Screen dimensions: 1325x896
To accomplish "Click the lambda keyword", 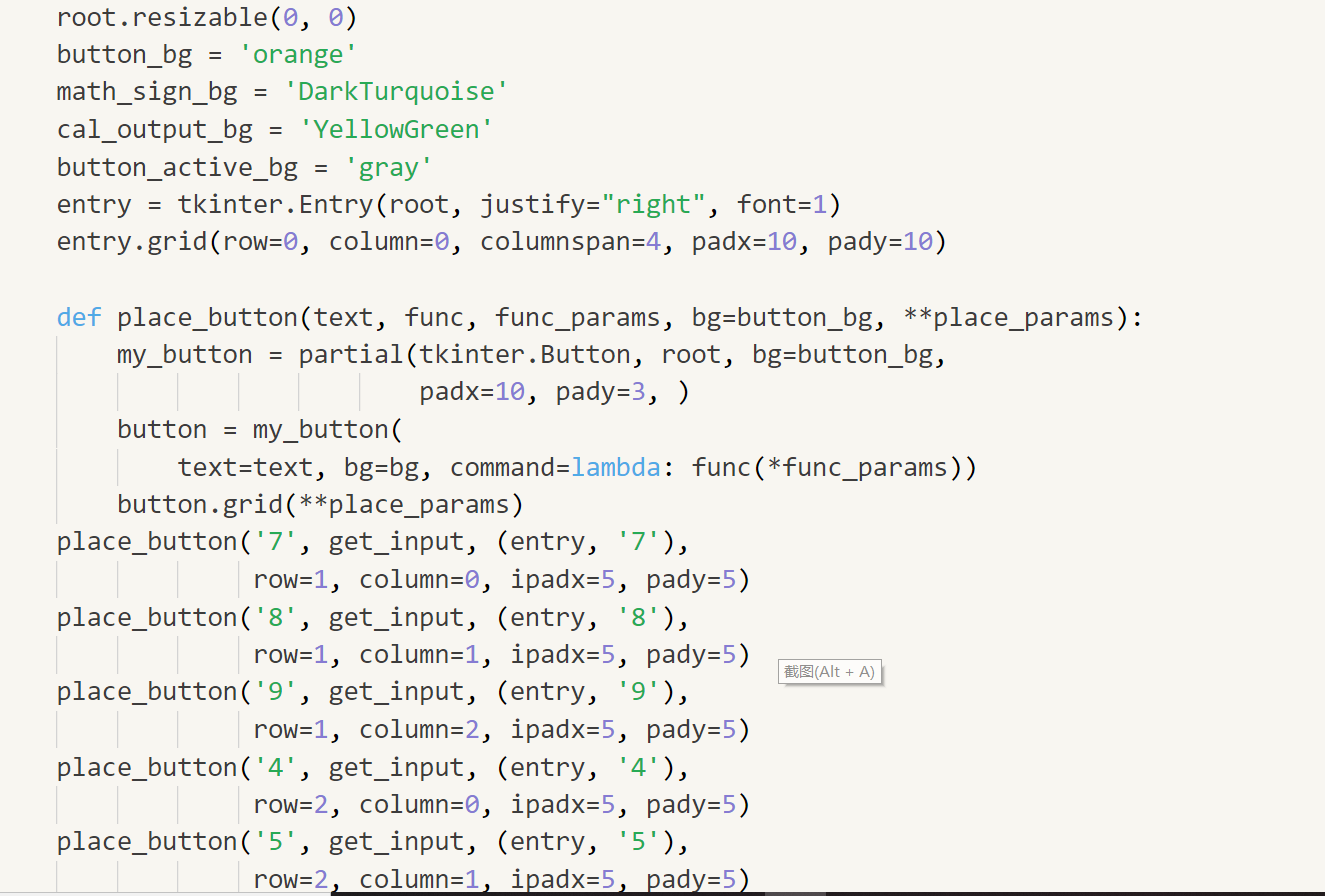I will pyautogui.click(x=615, y=468).
